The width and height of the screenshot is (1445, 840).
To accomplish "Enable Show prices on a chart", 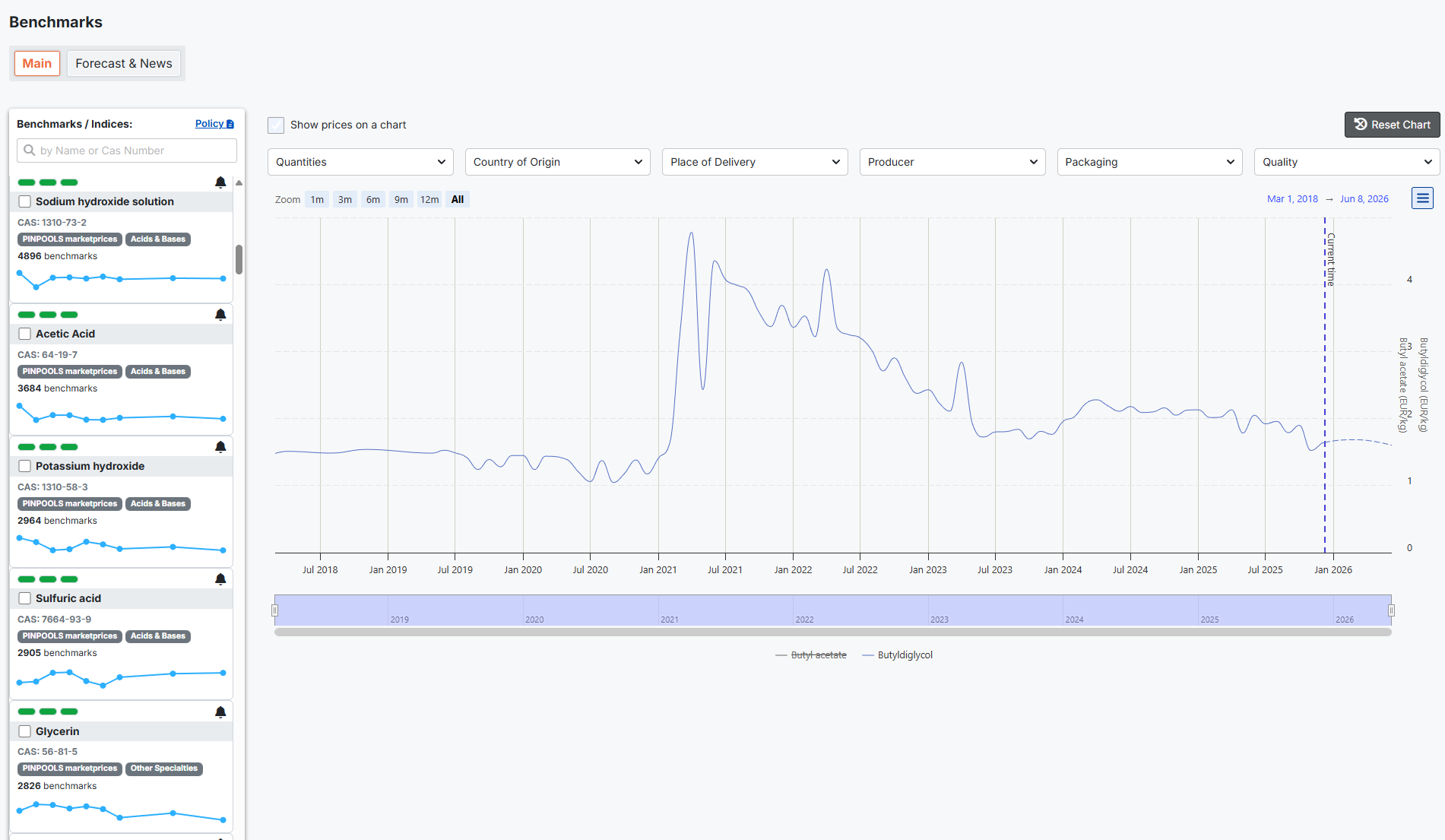I will [x=276, y=125].
